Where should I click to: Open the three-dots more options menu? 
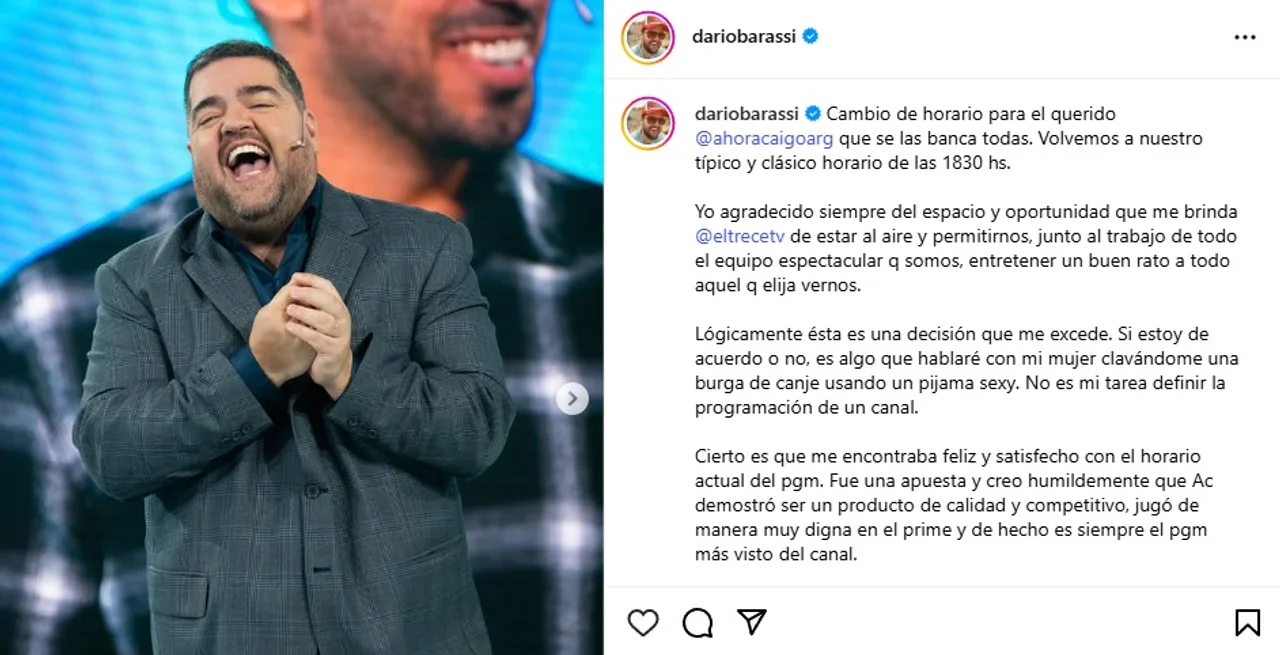point(1244,38)
